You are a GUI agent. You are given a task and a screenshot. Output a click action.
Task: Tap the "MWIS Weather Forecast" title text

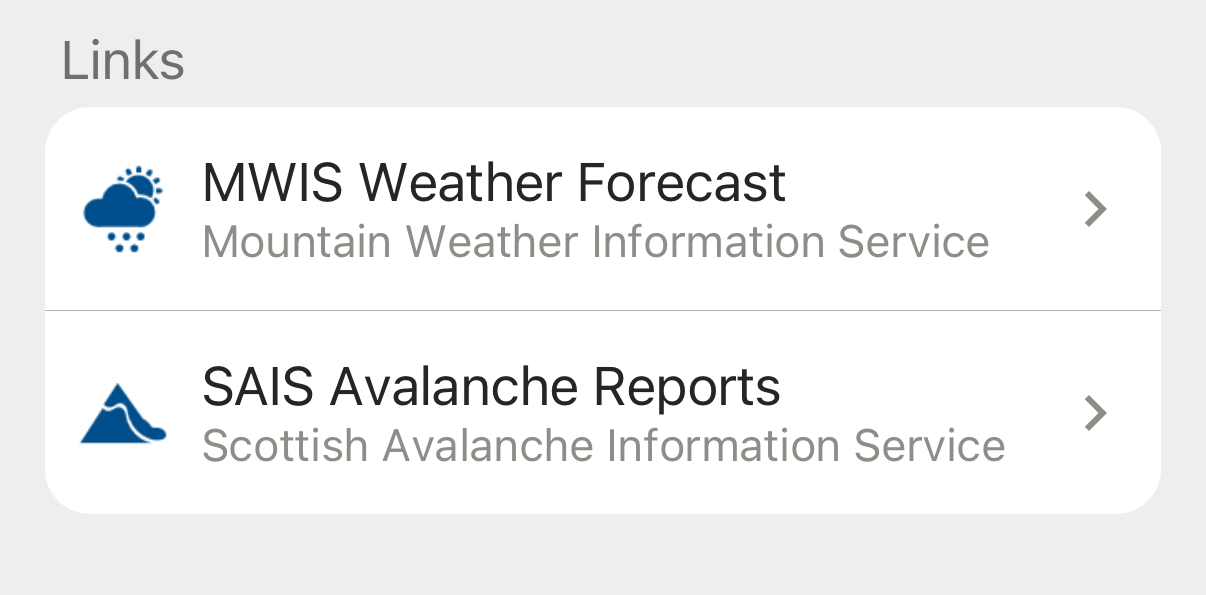click(494, 183)
